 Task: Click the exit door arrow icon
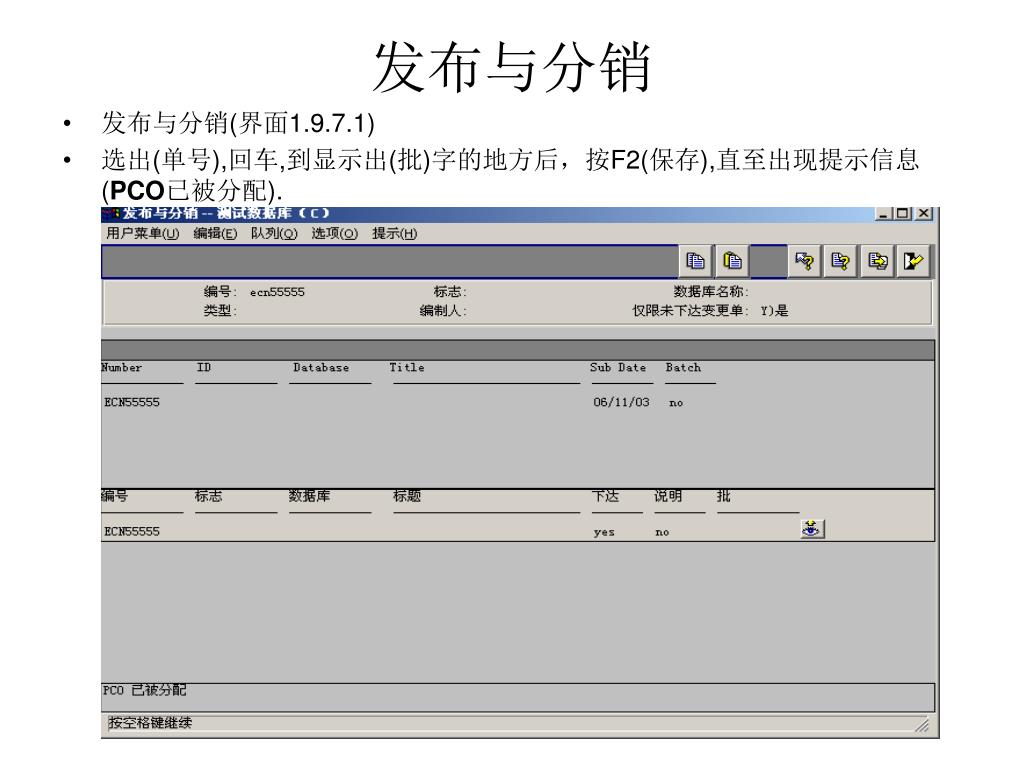[914, 261]
